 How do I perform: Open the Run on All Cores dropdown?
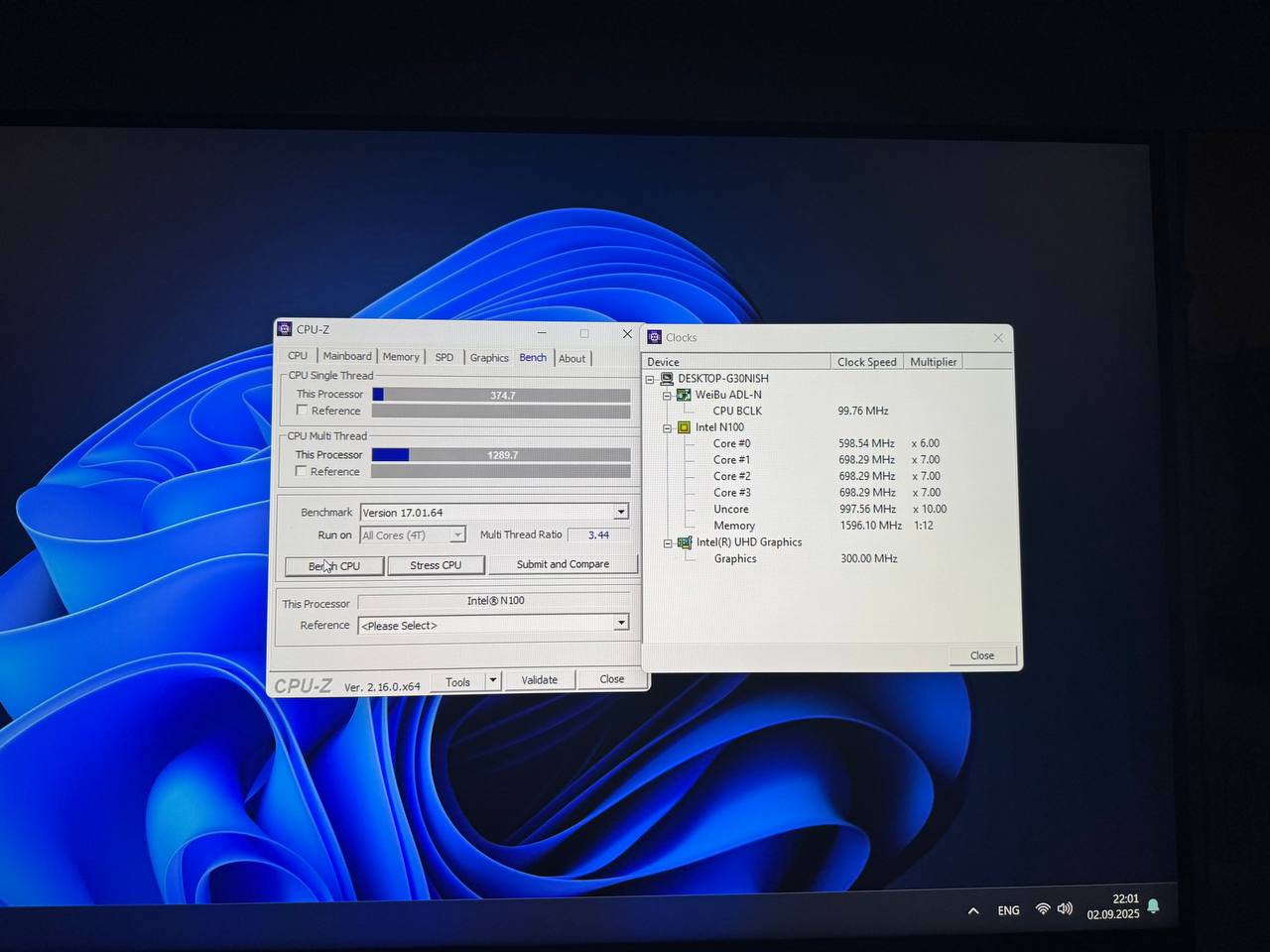pyautogui.click(x=457, y=535)
